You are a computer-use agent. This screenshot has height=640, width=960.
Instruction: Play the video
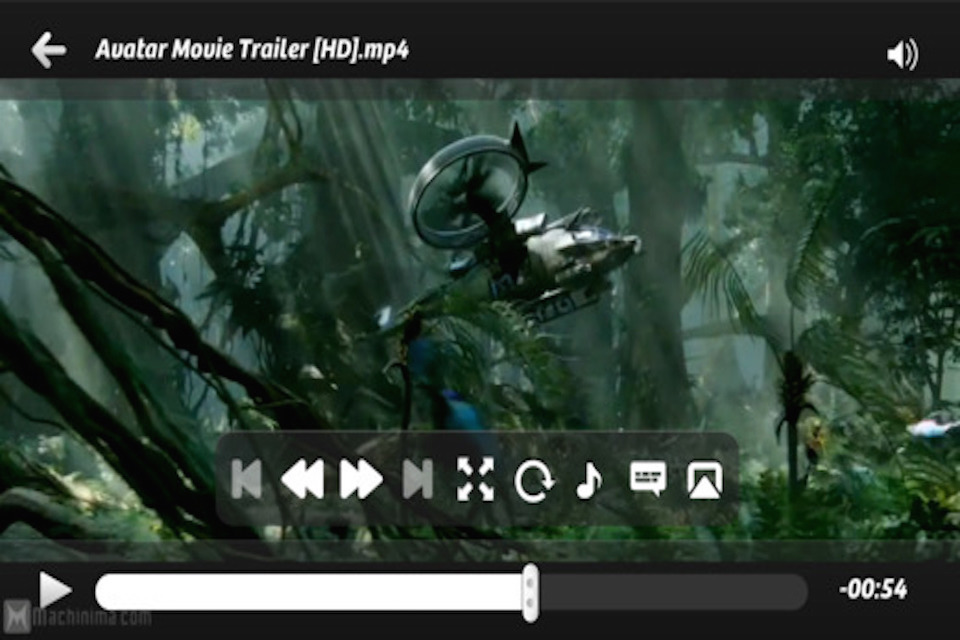point(55,590)
